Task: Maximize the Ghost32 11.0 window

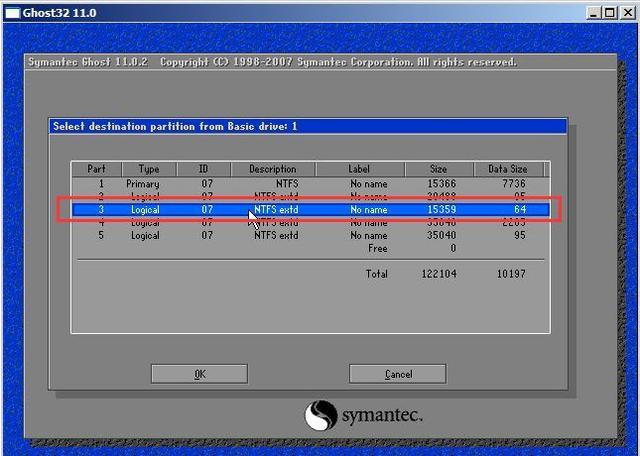Action: point(609,13)
